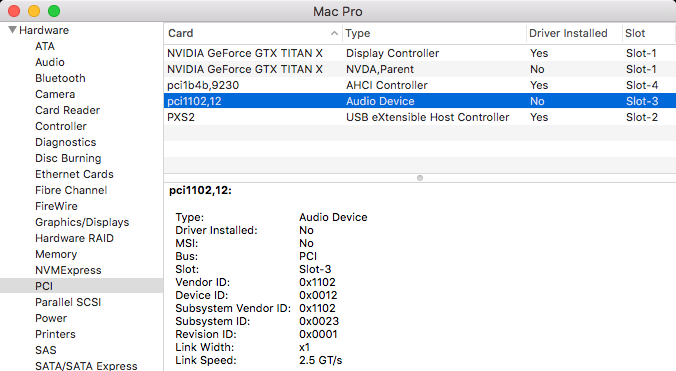676x371 pixels.
Task: Select the Memory sidebar item
Action: click(x=56, y=254)
